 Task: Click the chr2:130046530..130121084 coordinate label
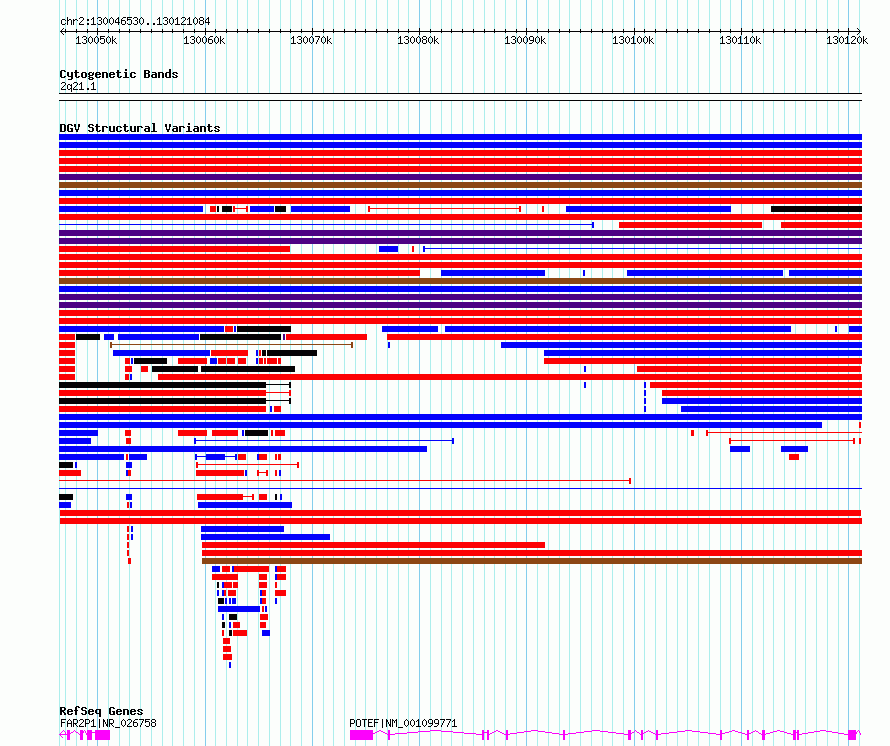(135, 21)
